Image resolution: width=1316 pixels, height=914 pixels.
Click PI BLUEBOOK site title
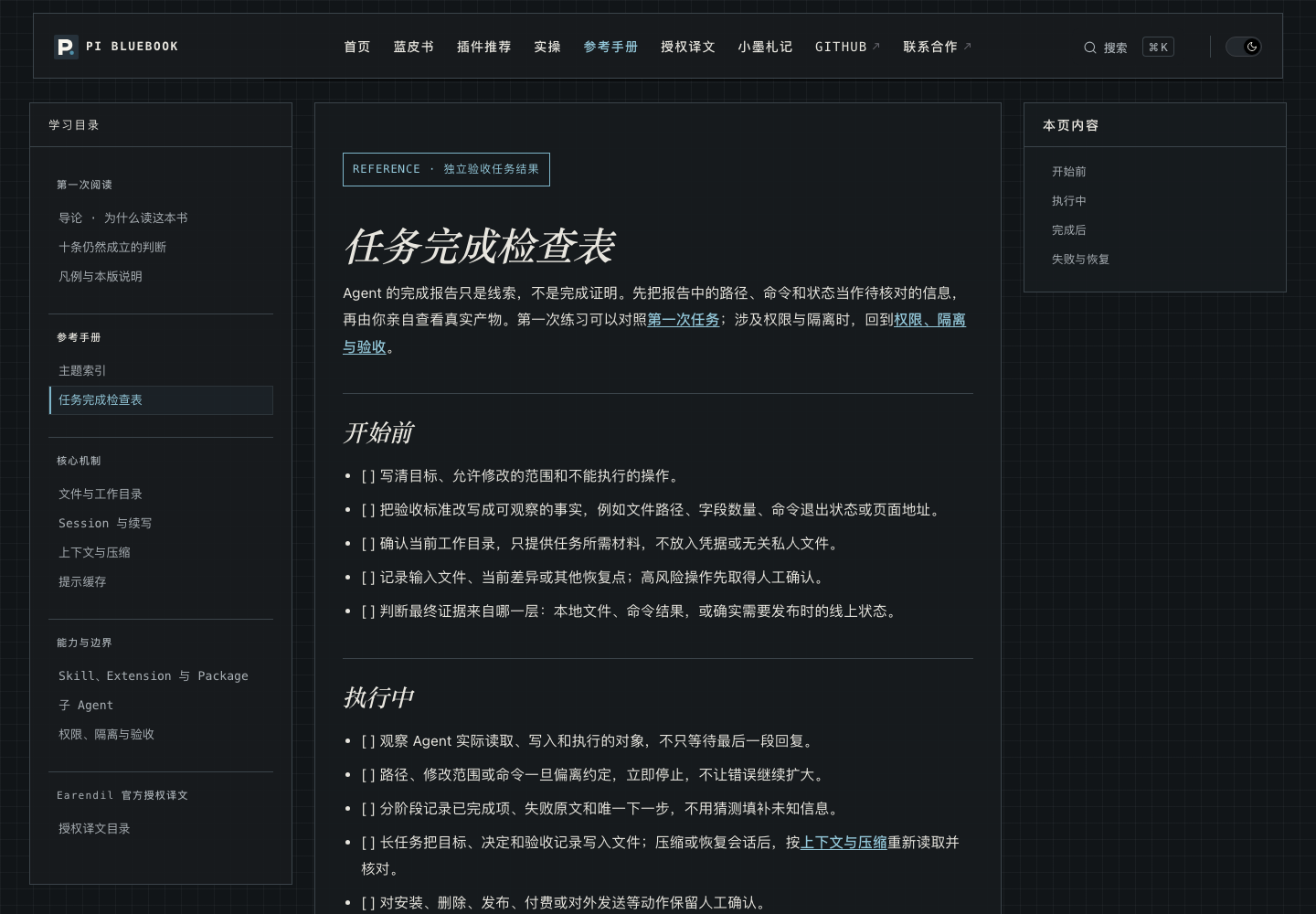133,47
